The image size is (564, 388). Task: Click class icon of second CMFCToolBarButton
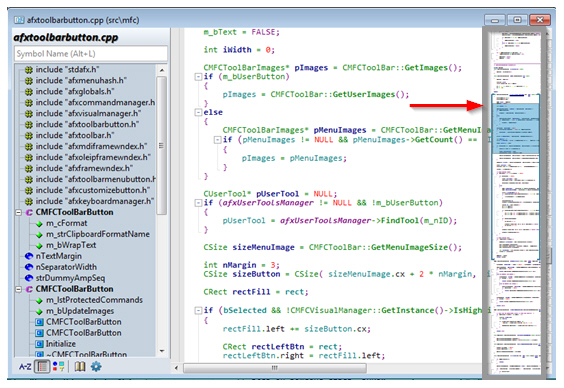click(29, 289)
